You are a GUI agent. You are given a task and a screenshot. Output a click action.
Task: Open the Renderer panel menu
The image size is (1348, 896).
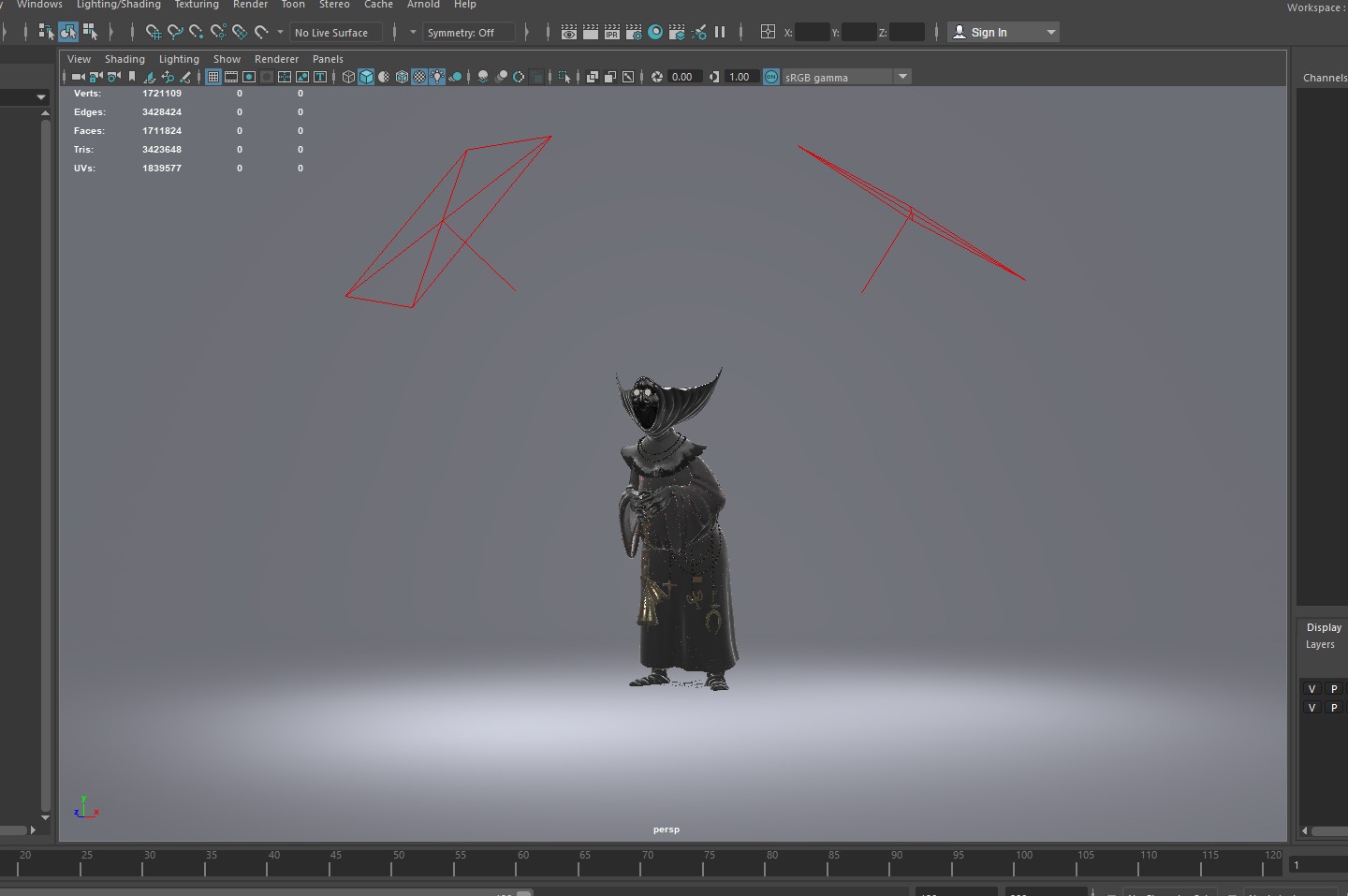pyautogui.click(x=276, y=59)
